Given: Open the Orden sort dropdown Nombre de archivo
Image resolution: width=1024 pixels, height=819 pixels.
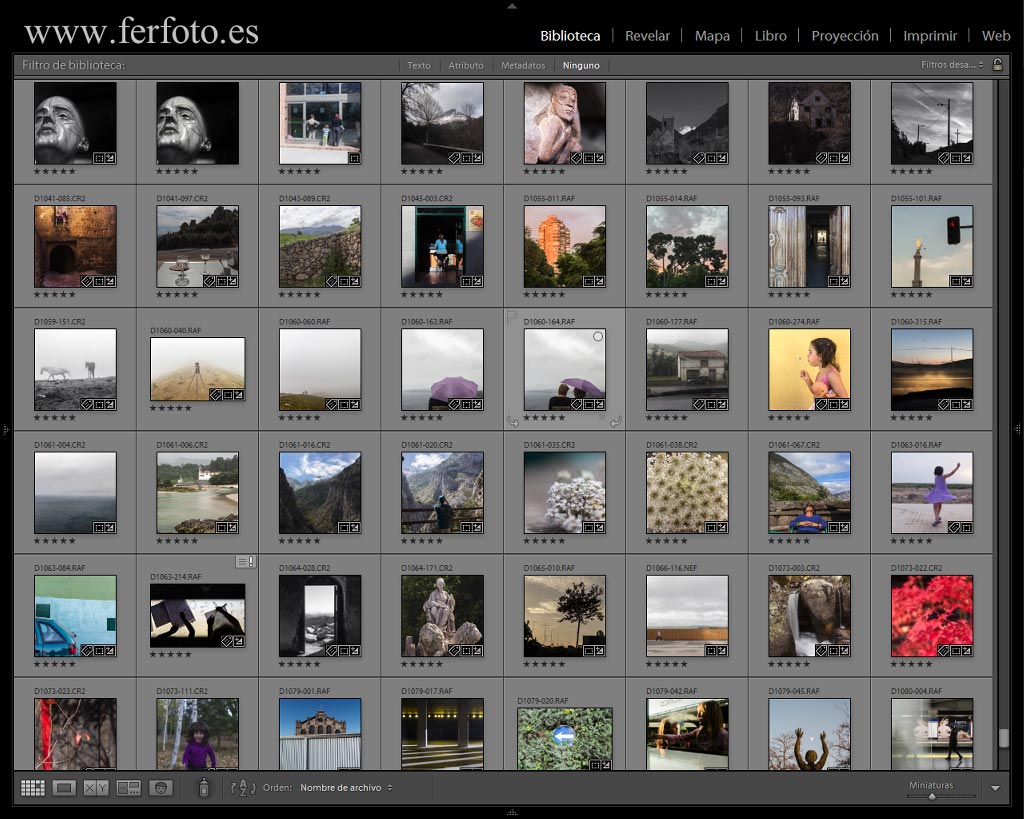Looking at the screenshot, I should (x=346, y=788).
